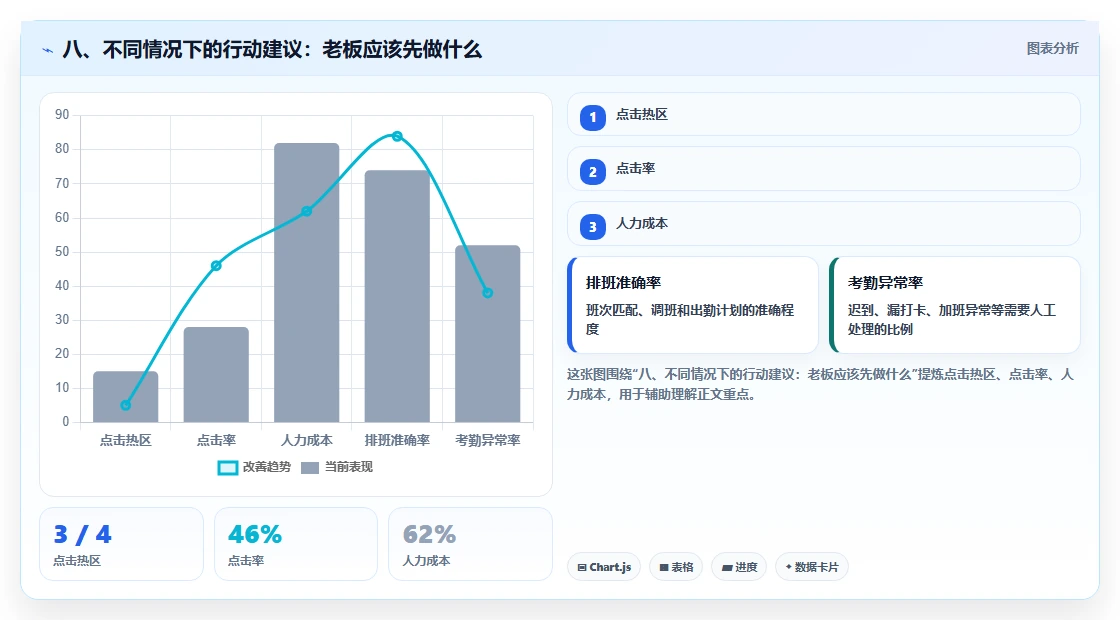Click the 点击率 x-axis label
The image size is (1120, 620).
[x=216, y=441]
